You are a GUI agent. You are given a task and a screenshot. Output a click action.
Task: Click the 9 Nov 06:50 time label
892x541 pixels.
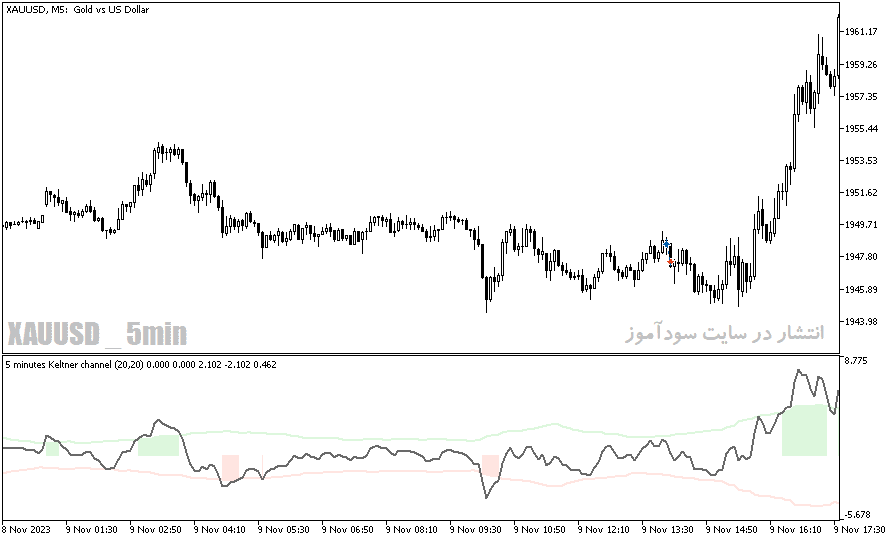click(348, 530)
